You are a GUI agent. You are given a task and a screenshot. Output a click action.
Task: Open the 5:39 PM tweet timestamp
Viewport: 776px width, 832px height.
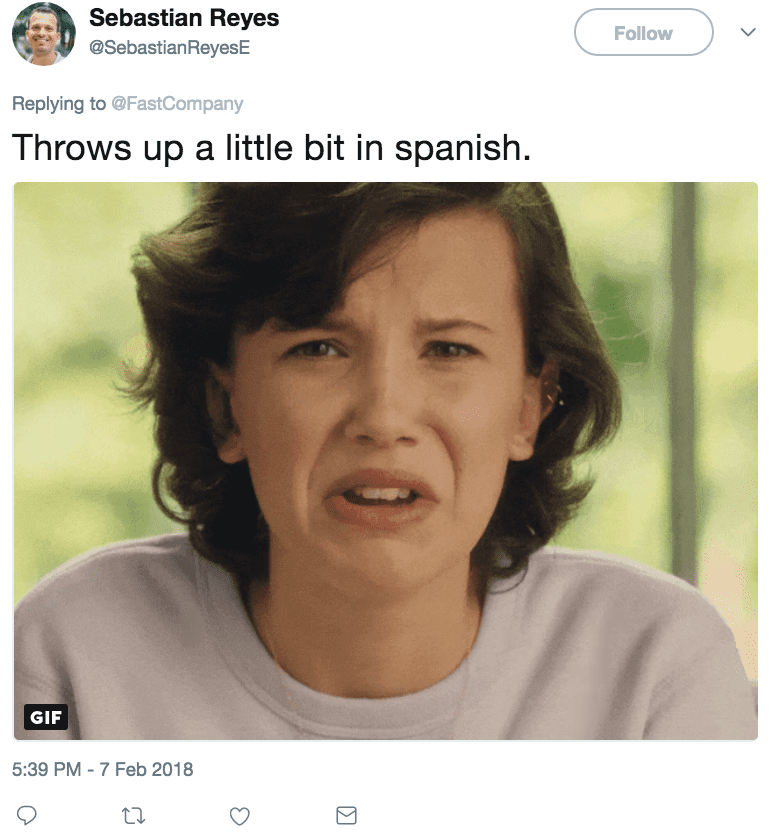(x=46, y=769)
